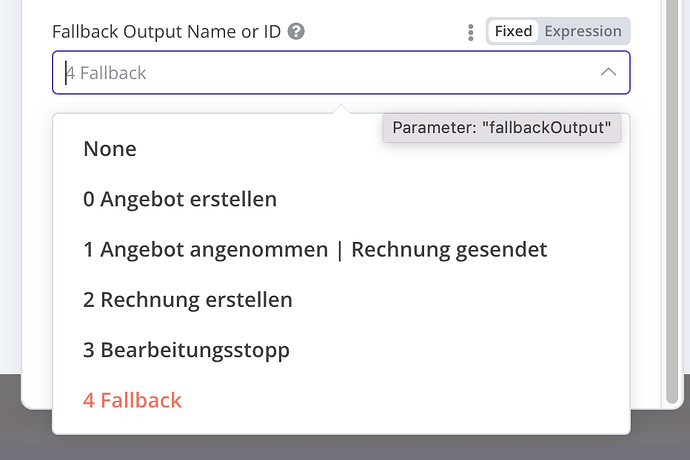690x460 pixels.
Task: Click the panel's vertical scrollbar
Action: [671, 250]
